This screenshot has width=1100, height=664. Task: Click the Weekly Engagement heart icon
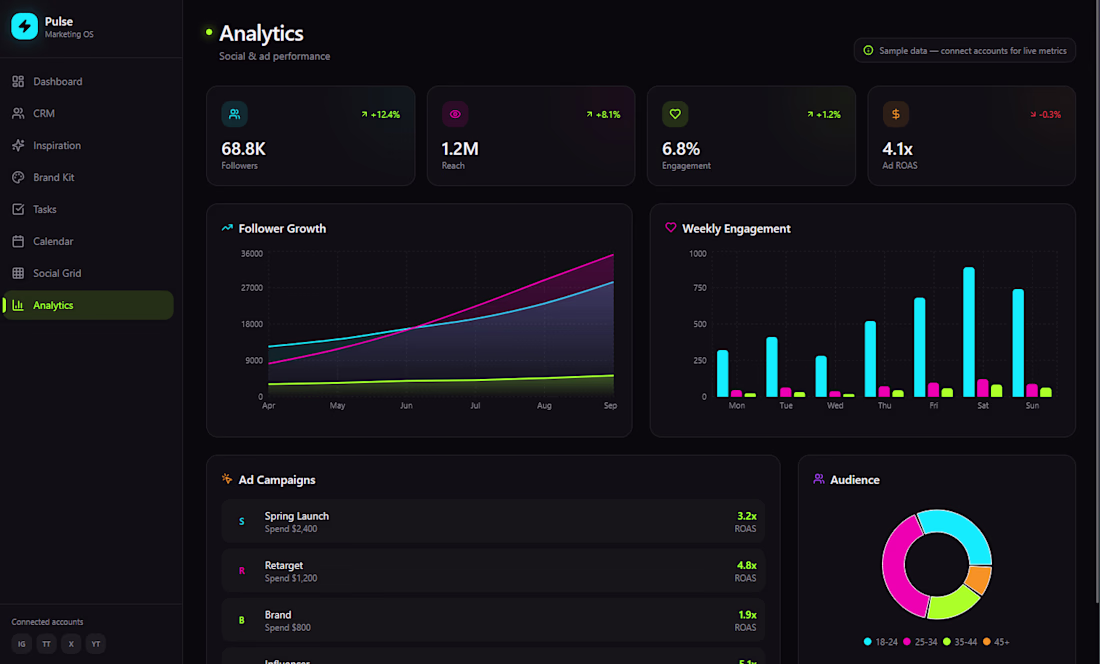671,228
